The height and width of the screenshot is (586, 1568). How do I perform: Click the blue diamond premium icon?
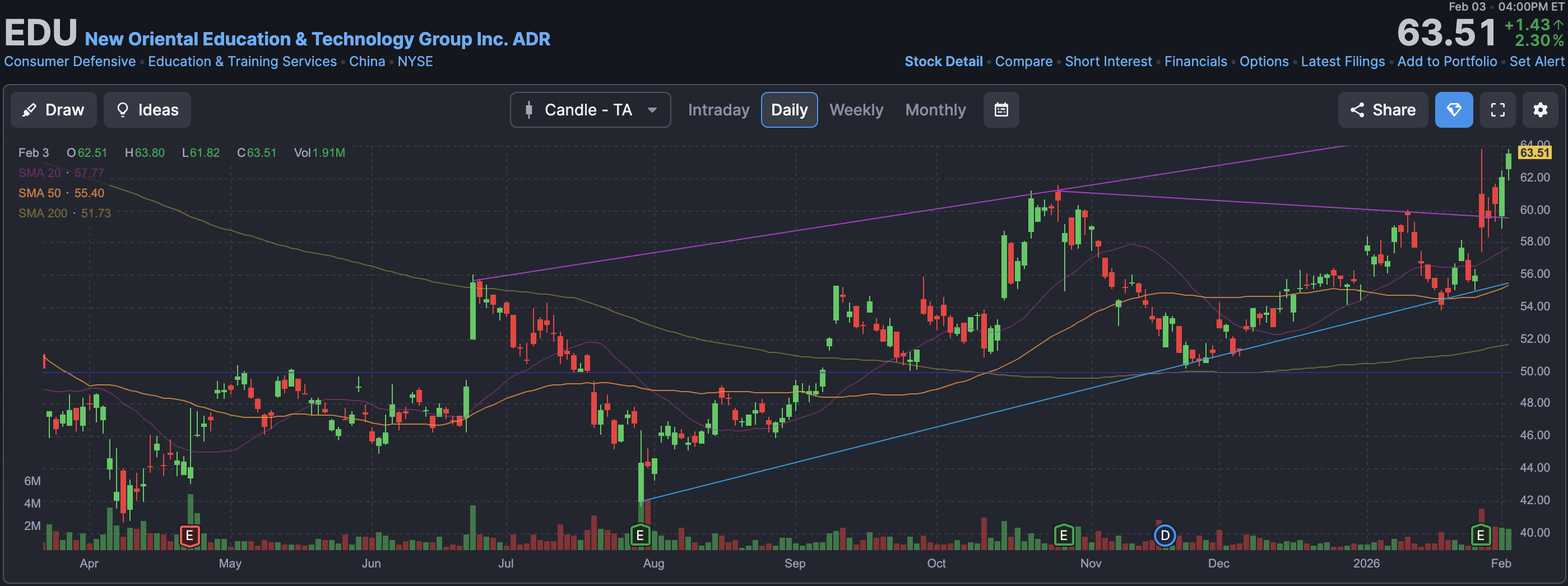pos(1454,110)
